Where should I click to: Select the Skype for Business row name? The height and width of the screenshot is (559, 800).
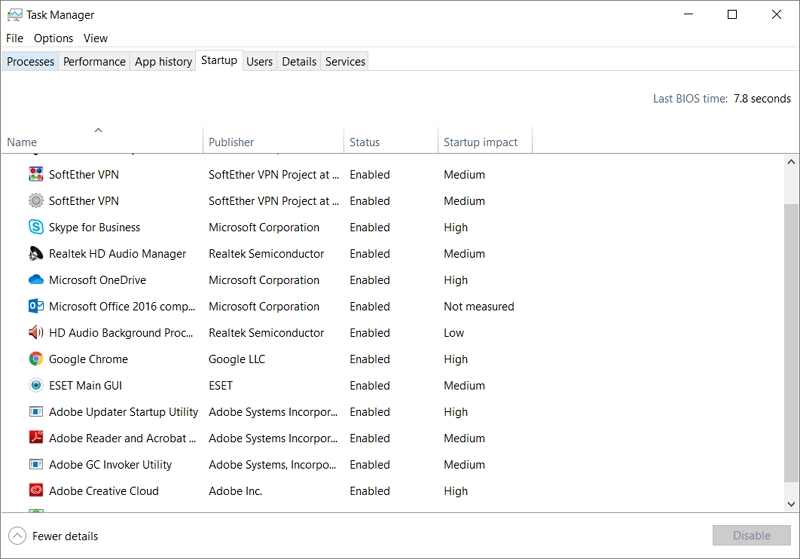(x=94, y=227)
